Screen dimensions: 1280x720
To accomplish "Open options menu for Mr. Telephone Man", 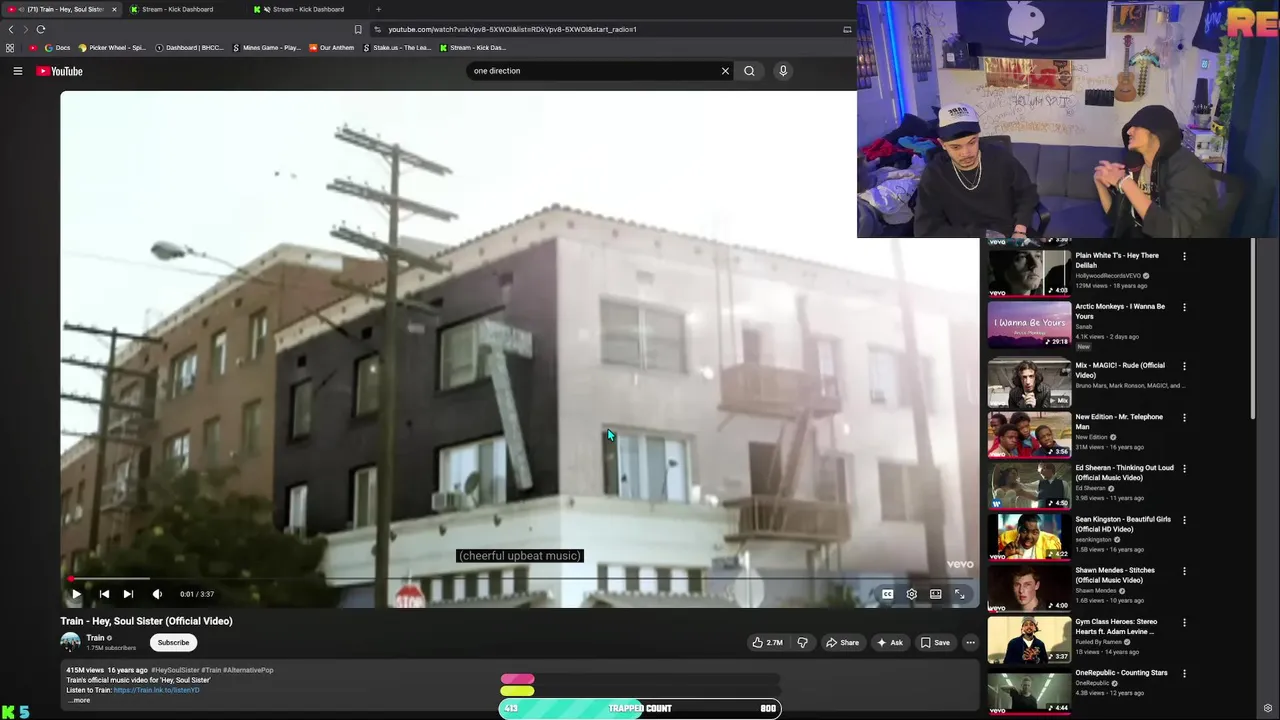I will click(1184, 417).
